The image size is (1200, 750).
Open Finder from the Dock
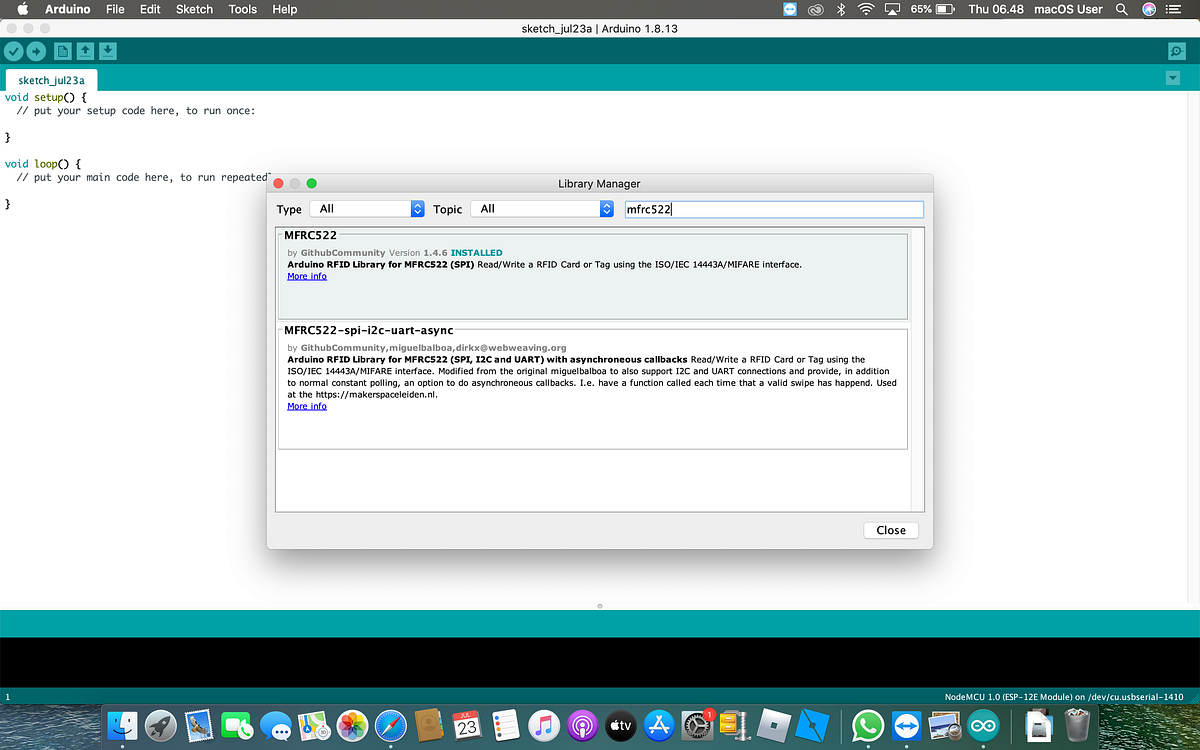pos(122,726)
